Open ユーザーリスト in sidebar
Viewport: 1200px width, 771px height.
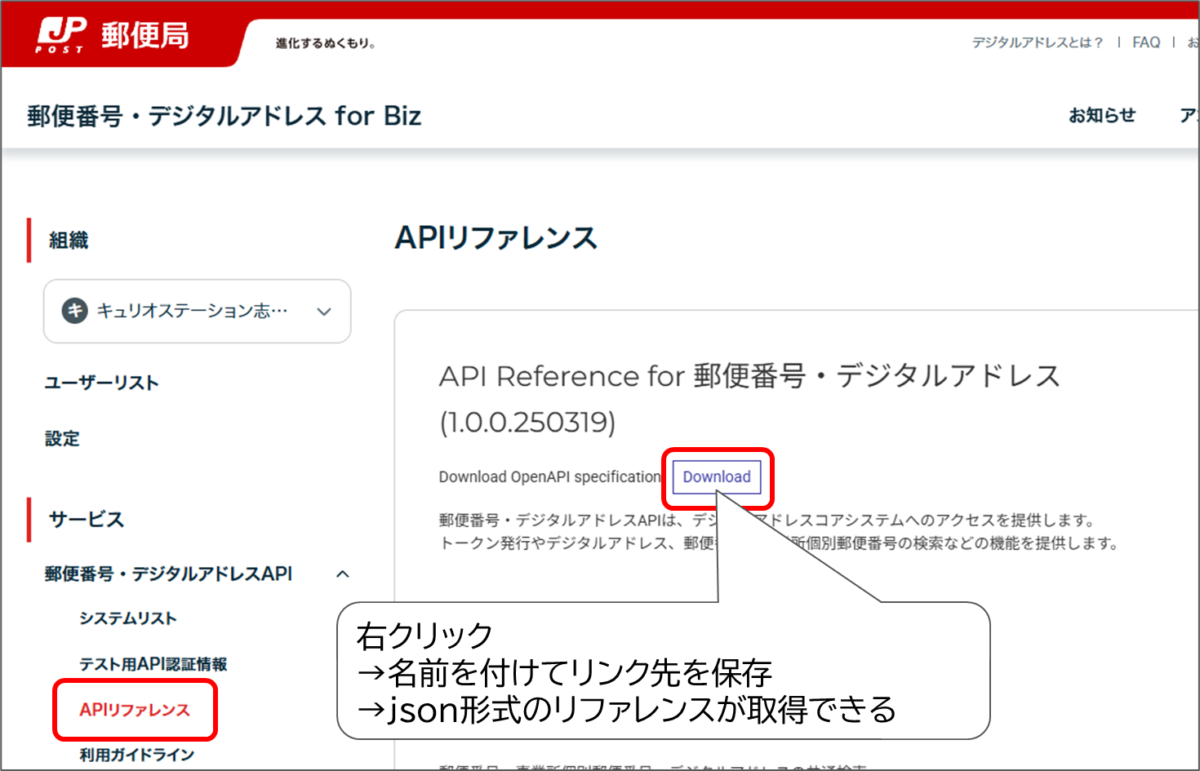[x=102, y=383]
